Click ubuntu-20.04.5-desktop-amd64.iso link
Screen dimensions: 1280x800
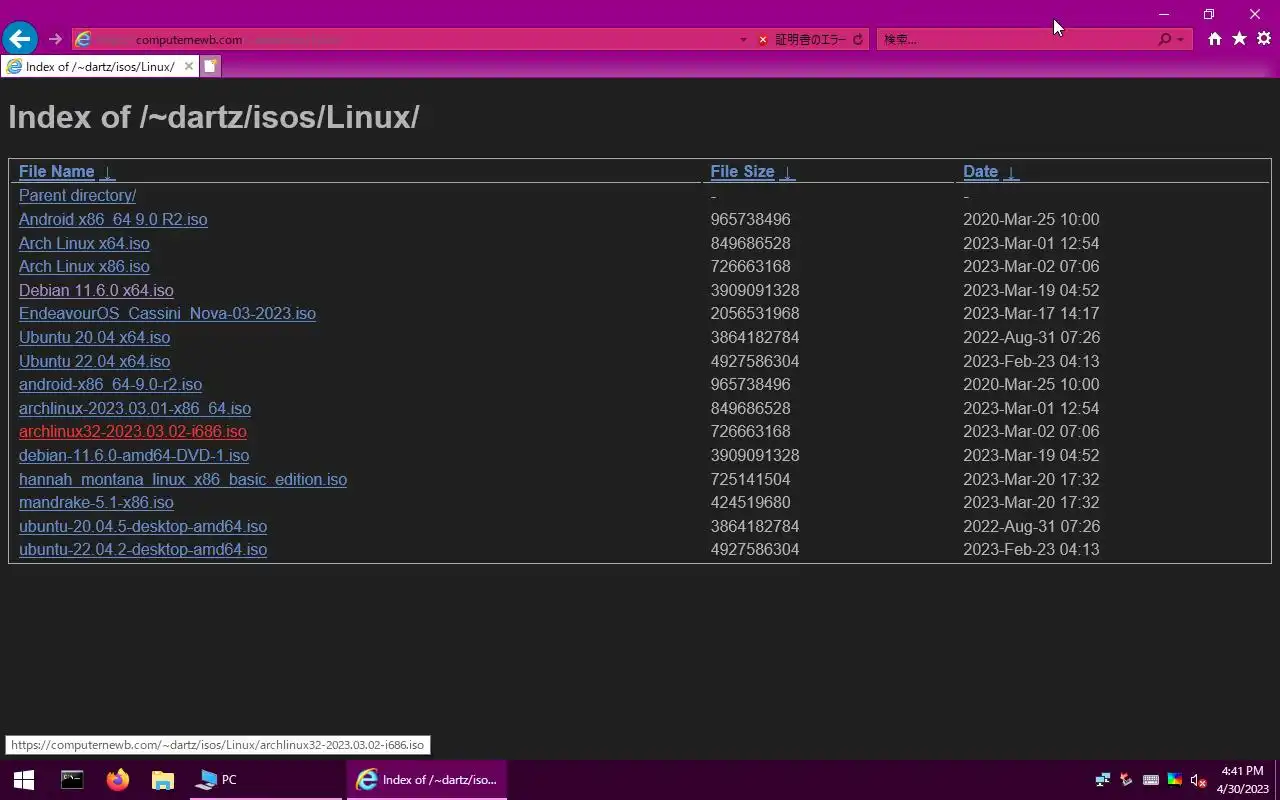click(143, 527)
